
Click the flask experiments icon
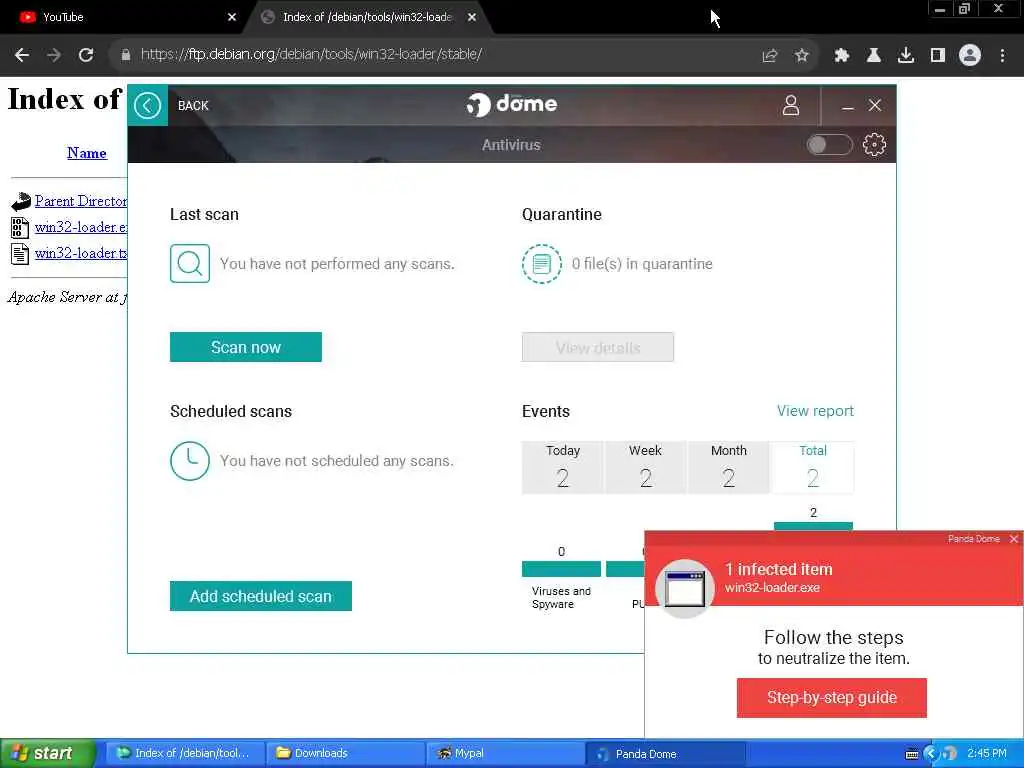coord(874,56)
